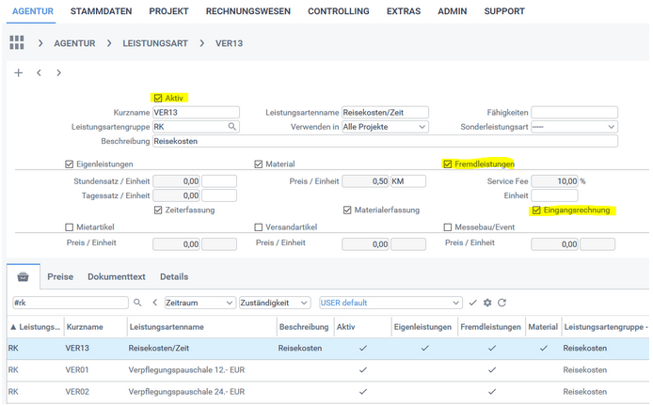This screenshot has width=653, height=406.
Task: Toggle the Fremdleistungen checkbox
Action: [447, 163]
